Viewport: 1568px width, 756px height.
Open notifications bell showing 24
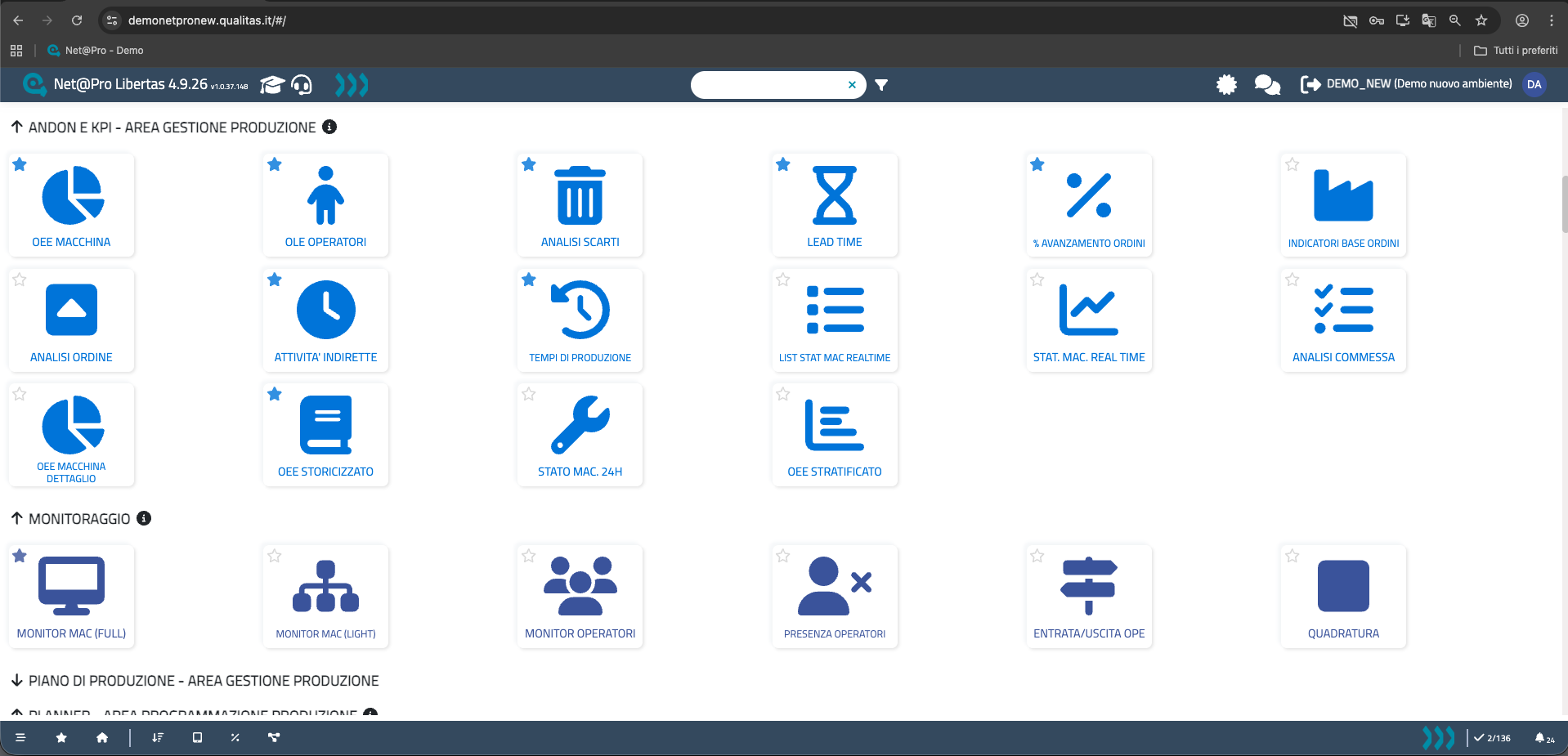pos(1544,738)
